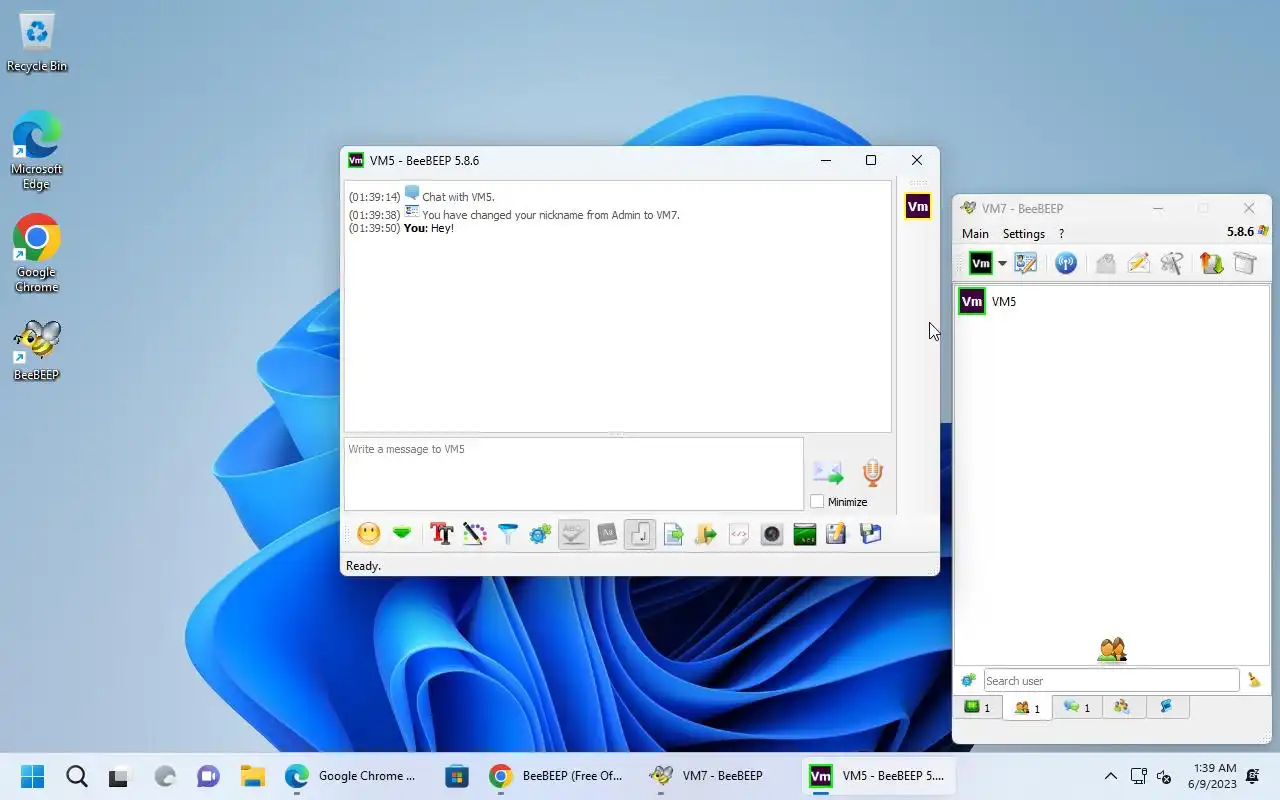The image size is (1280, 800).
Task: Click the gear icon left of Search user
Action: coord(968,681)
